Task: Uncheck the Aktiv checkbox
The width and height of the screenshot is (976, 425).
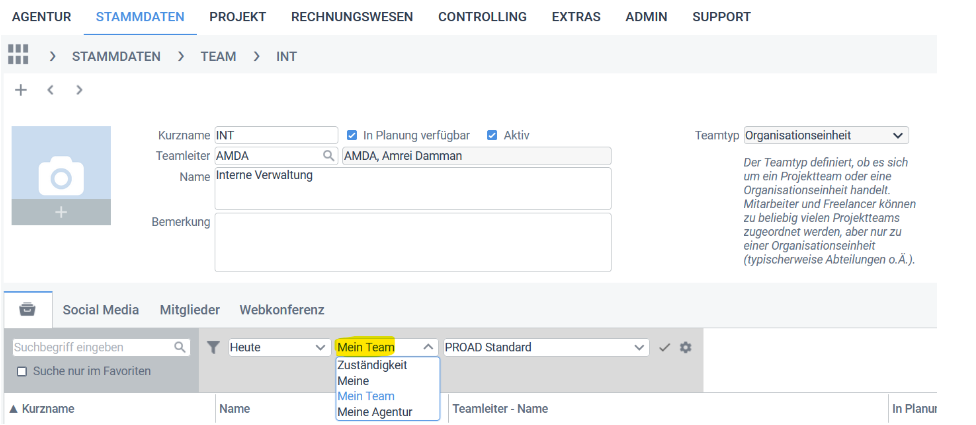Action: click(492, 135)
